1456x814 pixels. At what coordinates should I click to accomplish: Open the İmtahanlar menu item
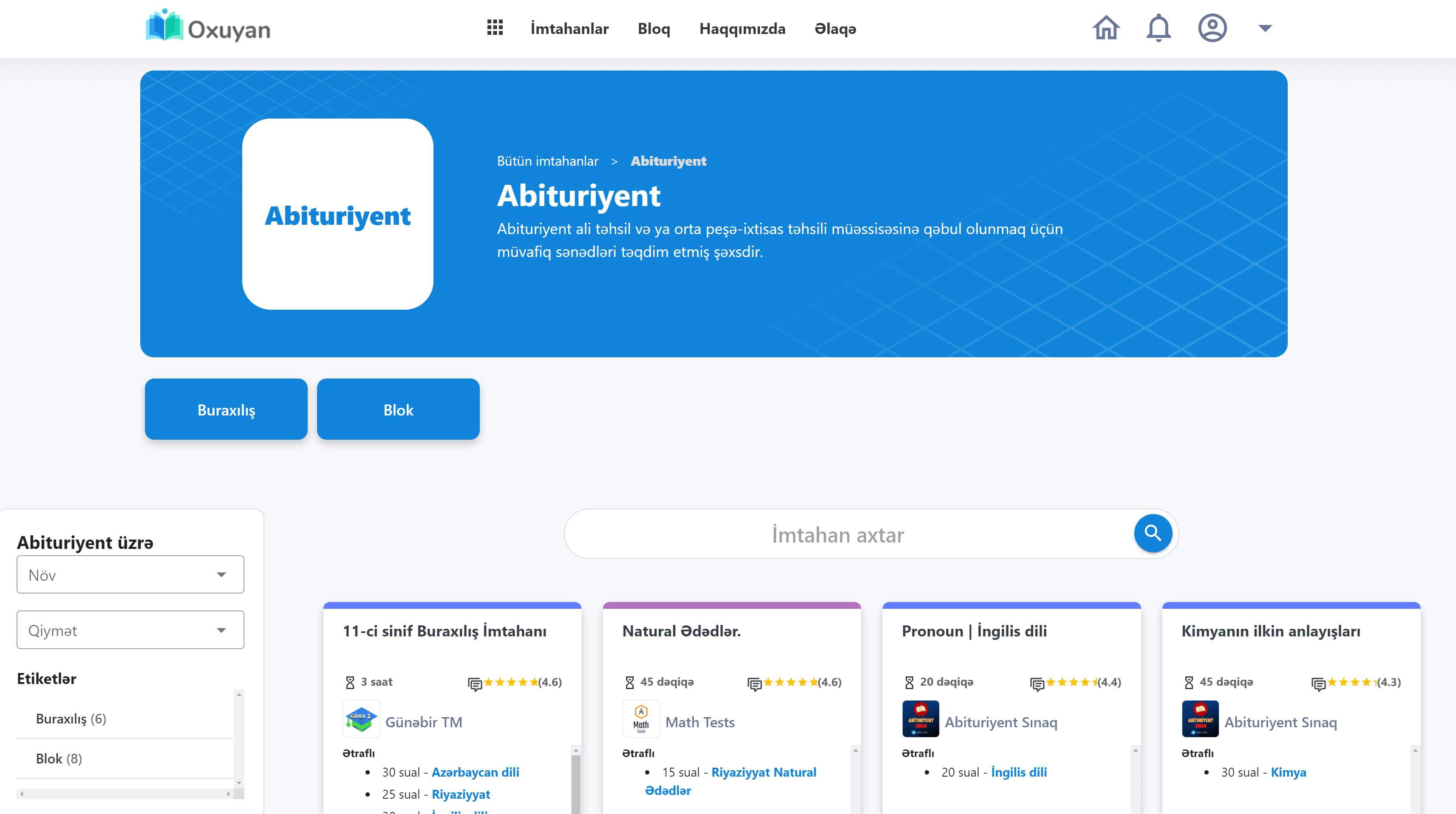tap(569, 29)
